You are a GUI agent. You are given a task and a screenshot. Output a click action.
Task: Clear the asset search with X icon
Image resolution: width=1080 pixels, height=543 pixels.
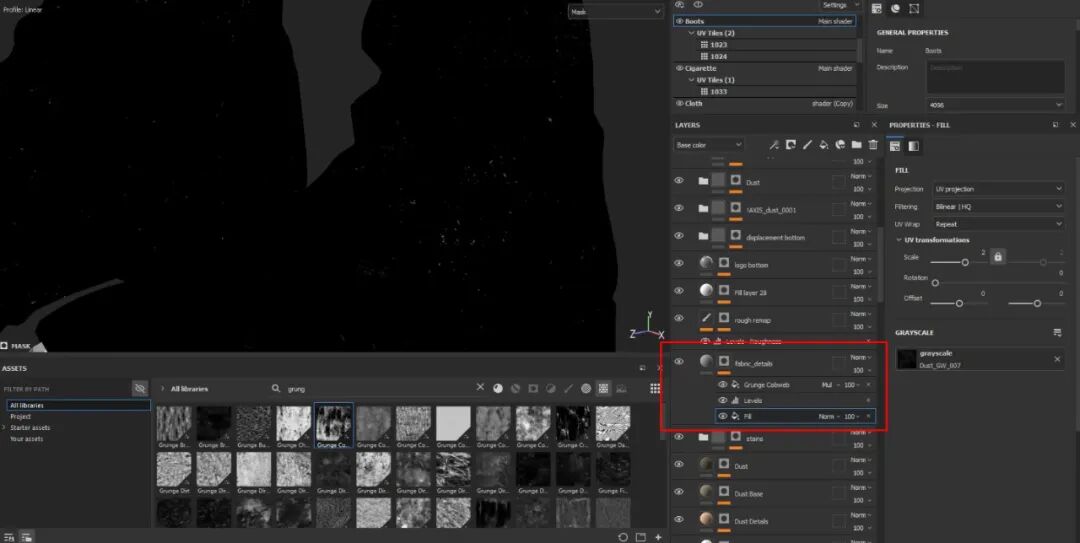[x=480, y=388]
